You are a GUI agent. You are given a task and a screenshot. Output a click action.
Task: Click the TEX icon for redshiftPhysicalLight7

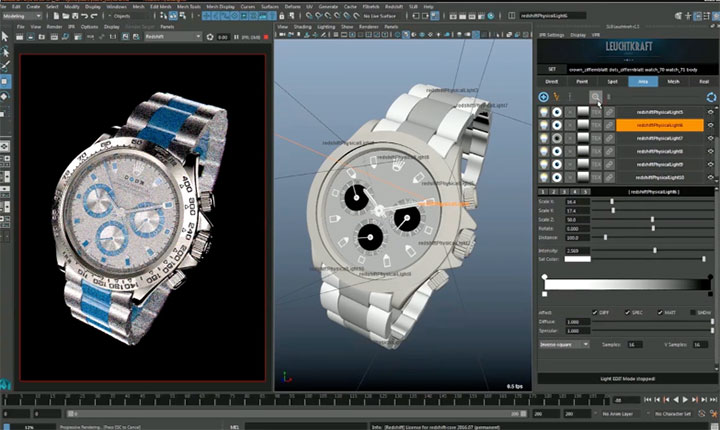click(596, 138)
